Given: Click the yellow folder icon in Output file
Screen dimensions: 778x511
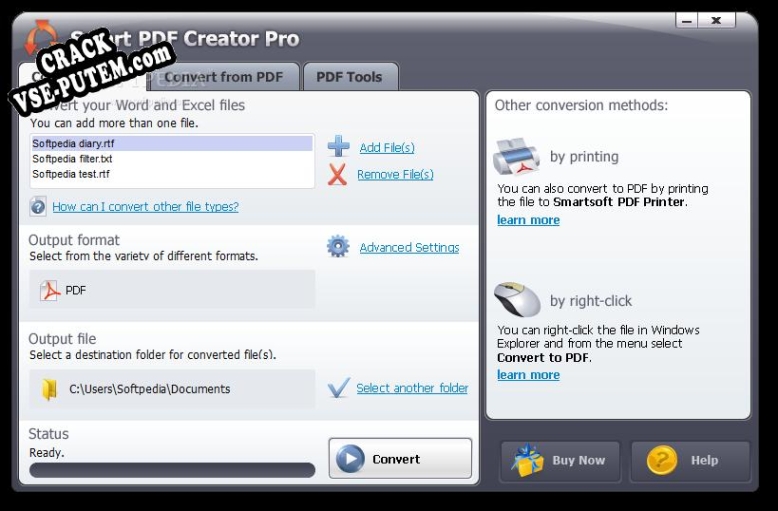Looking at the screenshot, I should pyautogui.click(x=49, y=389).
